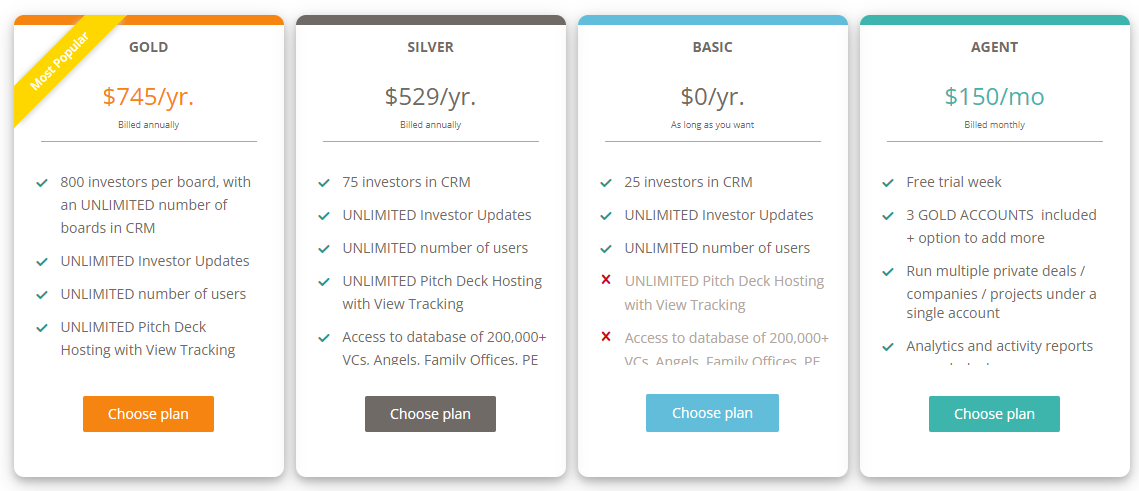
Task: Click red X beside Basic database access
Action: [x=606, y=336]
